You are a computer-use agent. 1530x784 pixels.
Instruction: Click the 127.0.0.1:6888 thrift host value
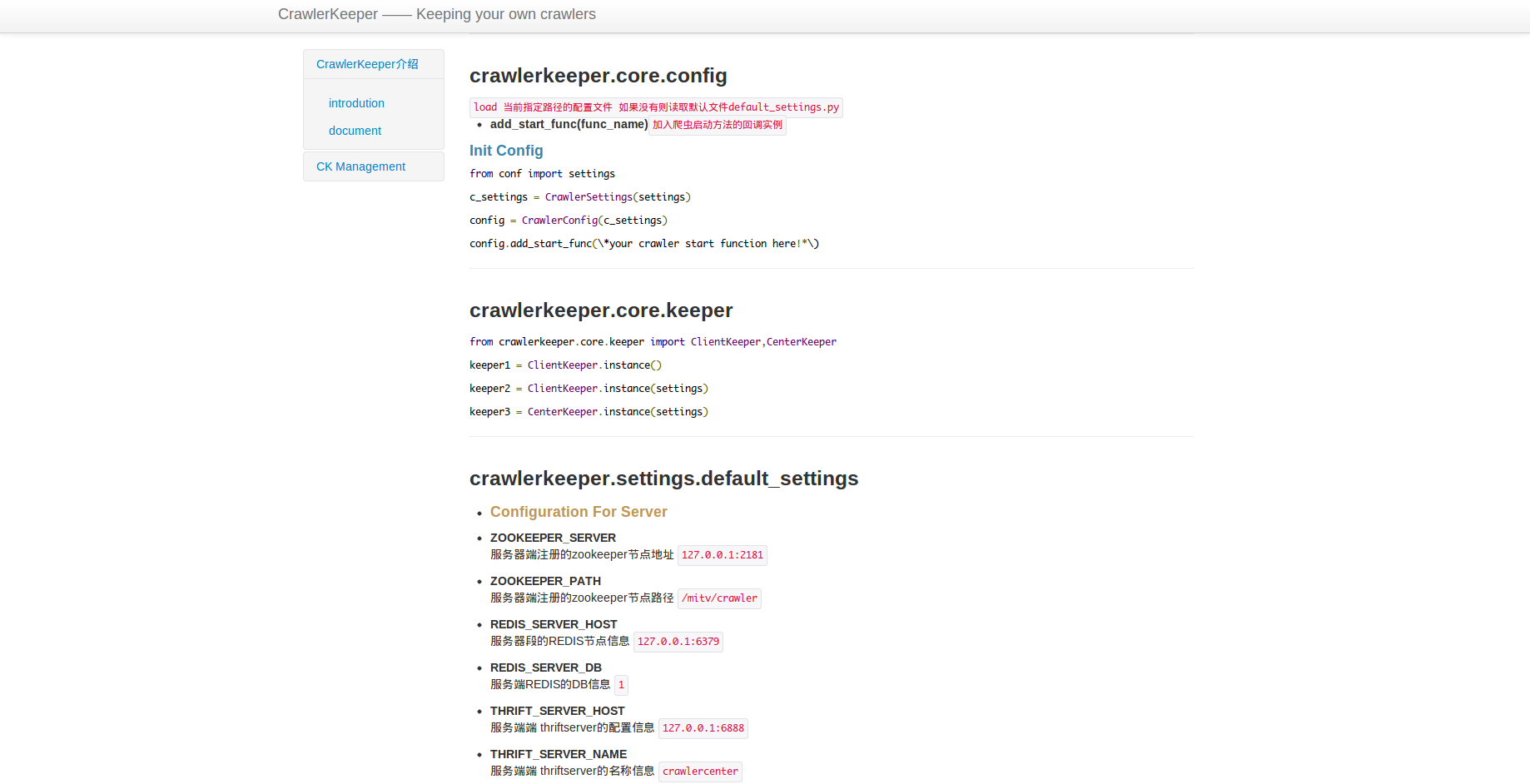[703, 728]
